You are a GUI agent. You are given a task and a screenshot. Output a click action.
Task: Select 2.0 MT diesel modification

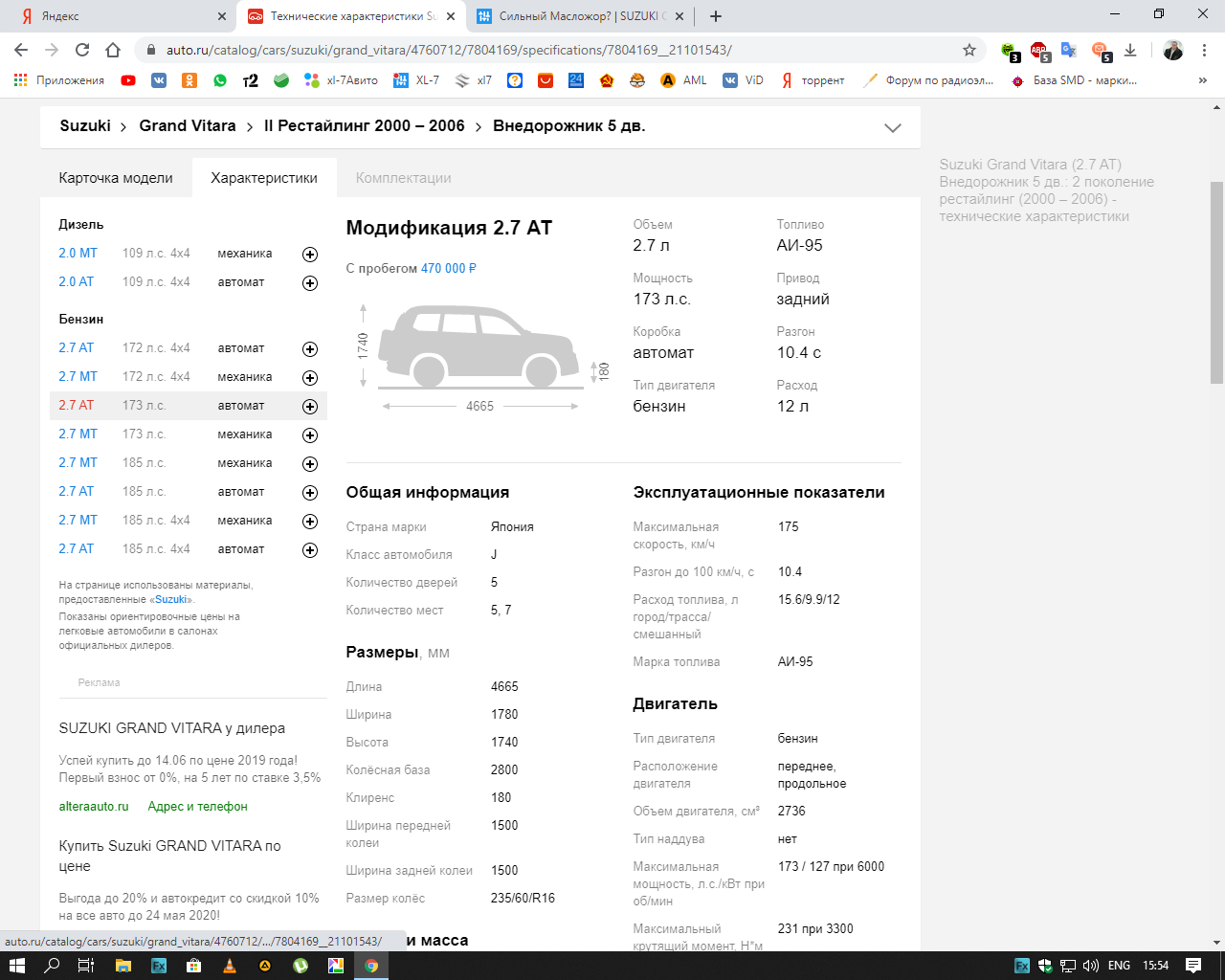click(78, 254)
